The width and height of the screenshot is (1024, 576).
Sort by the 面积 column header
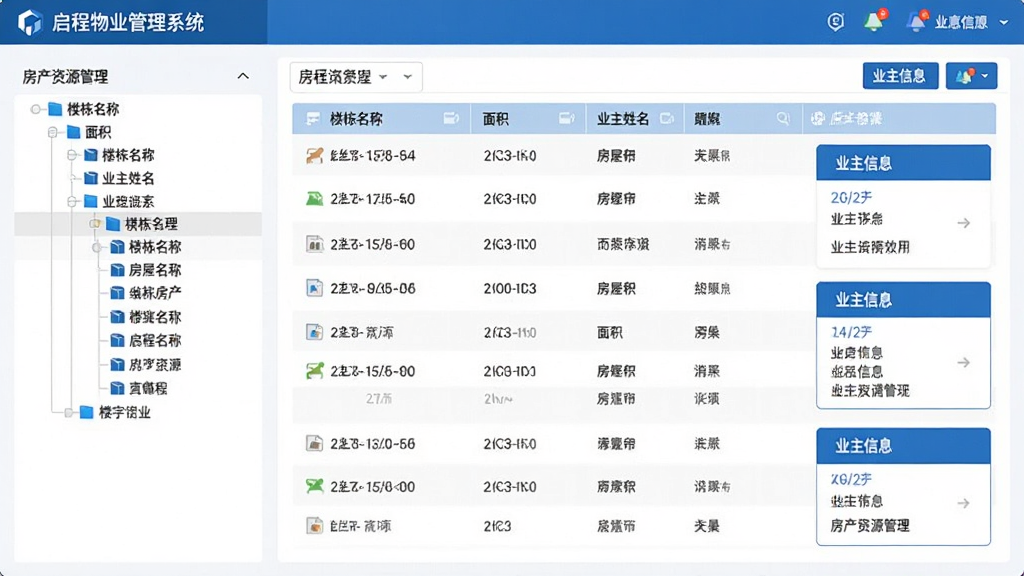[495, 119]
